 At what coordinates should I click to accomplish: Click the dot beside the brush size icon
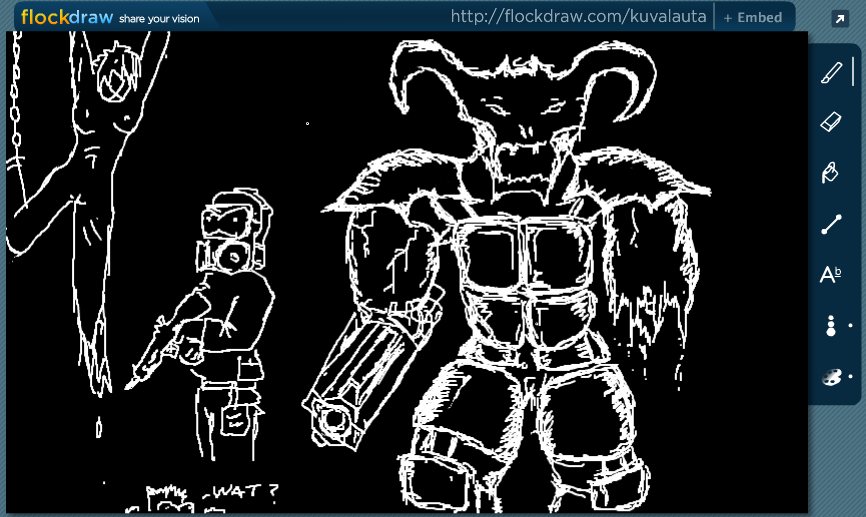point(850,326)
